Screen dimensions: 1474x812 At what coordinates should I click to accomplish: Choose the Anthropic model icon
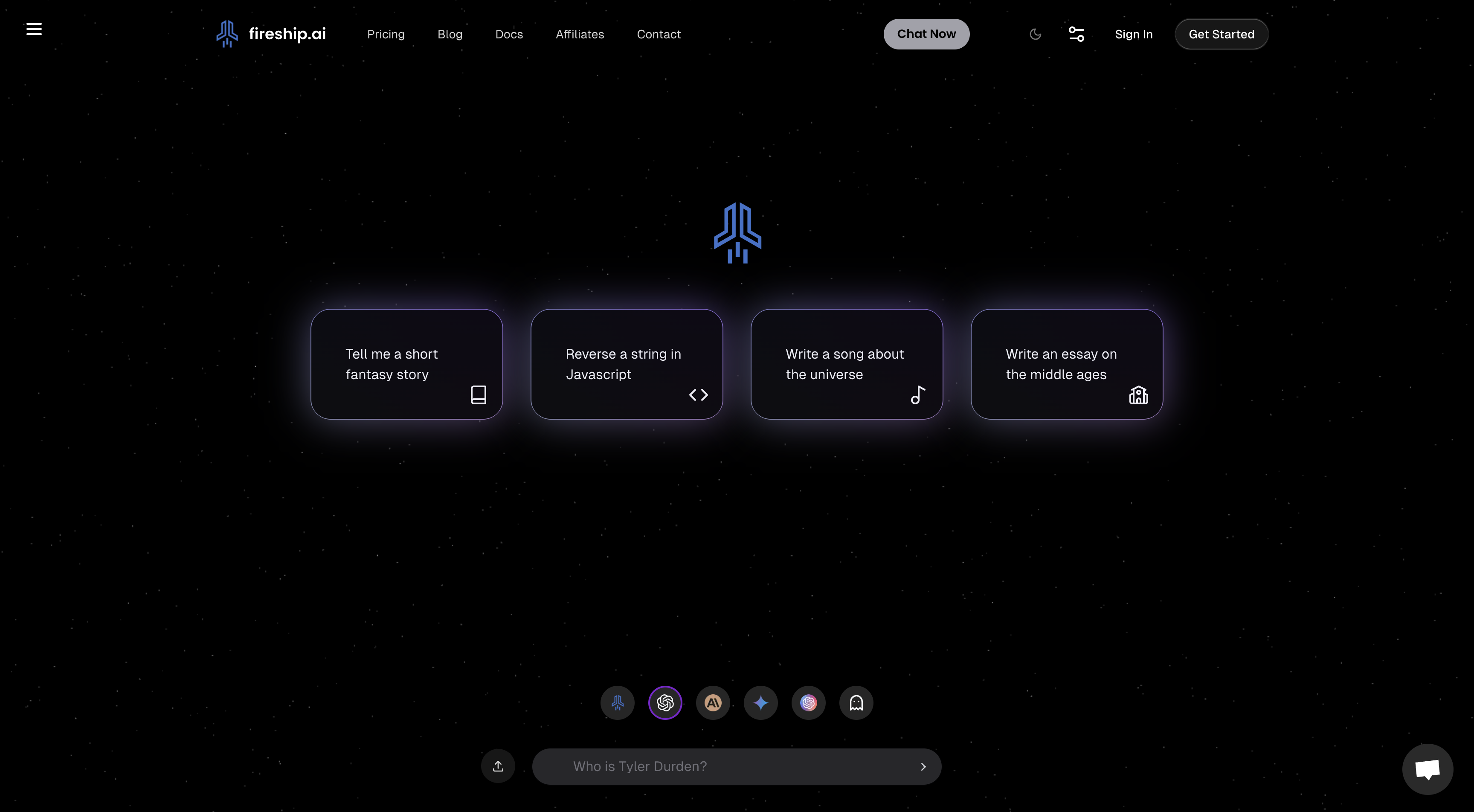coord(713,703)
